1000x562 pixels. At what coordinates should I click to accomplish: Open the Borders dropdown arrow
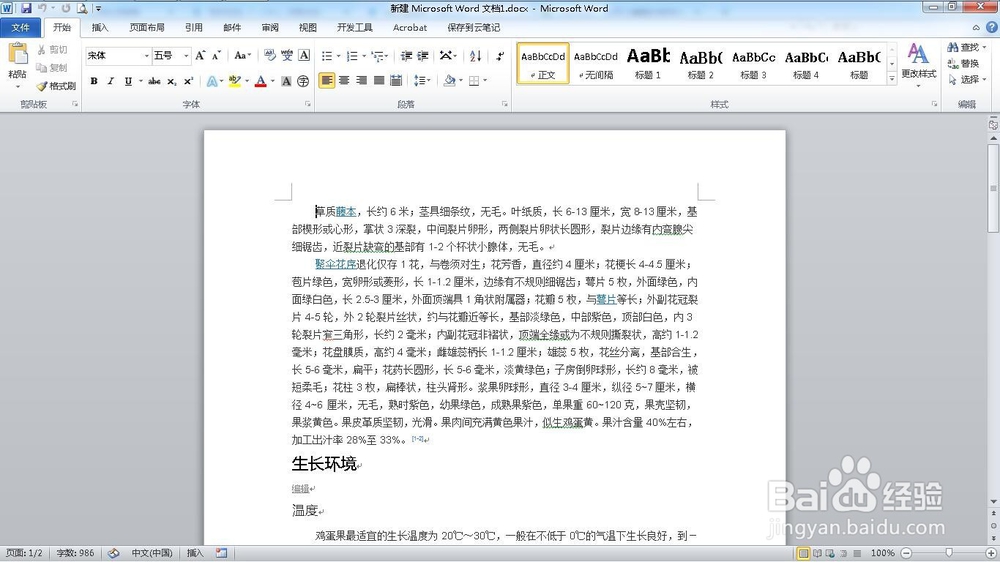point(485,80)
